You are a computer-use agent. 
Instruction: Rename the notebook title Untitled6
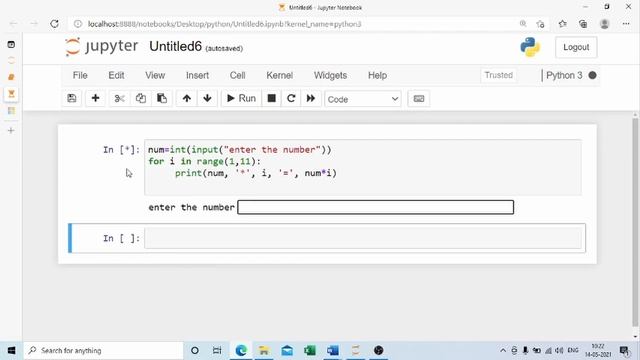click(x=176, y=47)
